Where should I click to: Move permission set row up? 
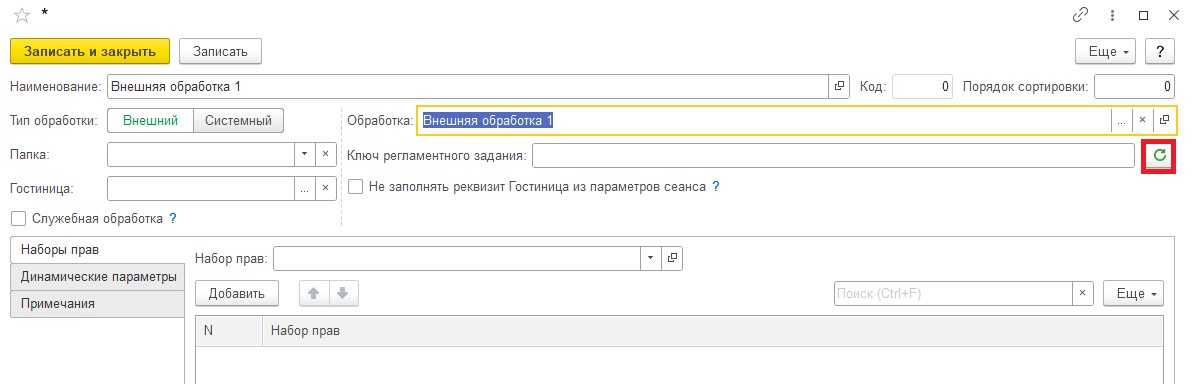(x=313, y=293)
